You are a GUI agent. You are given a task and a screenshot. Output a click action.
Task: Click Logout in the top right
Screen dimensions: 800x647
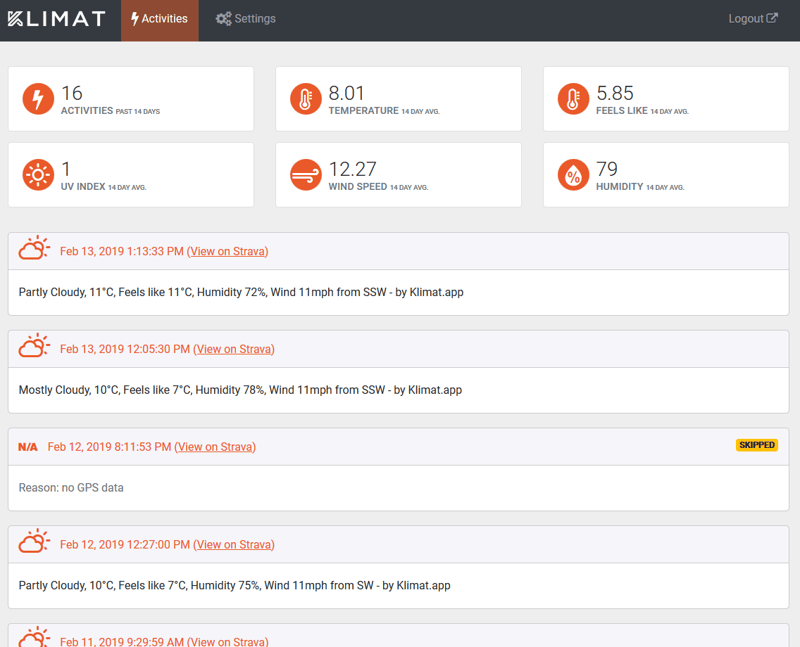(x=745, y=17)
